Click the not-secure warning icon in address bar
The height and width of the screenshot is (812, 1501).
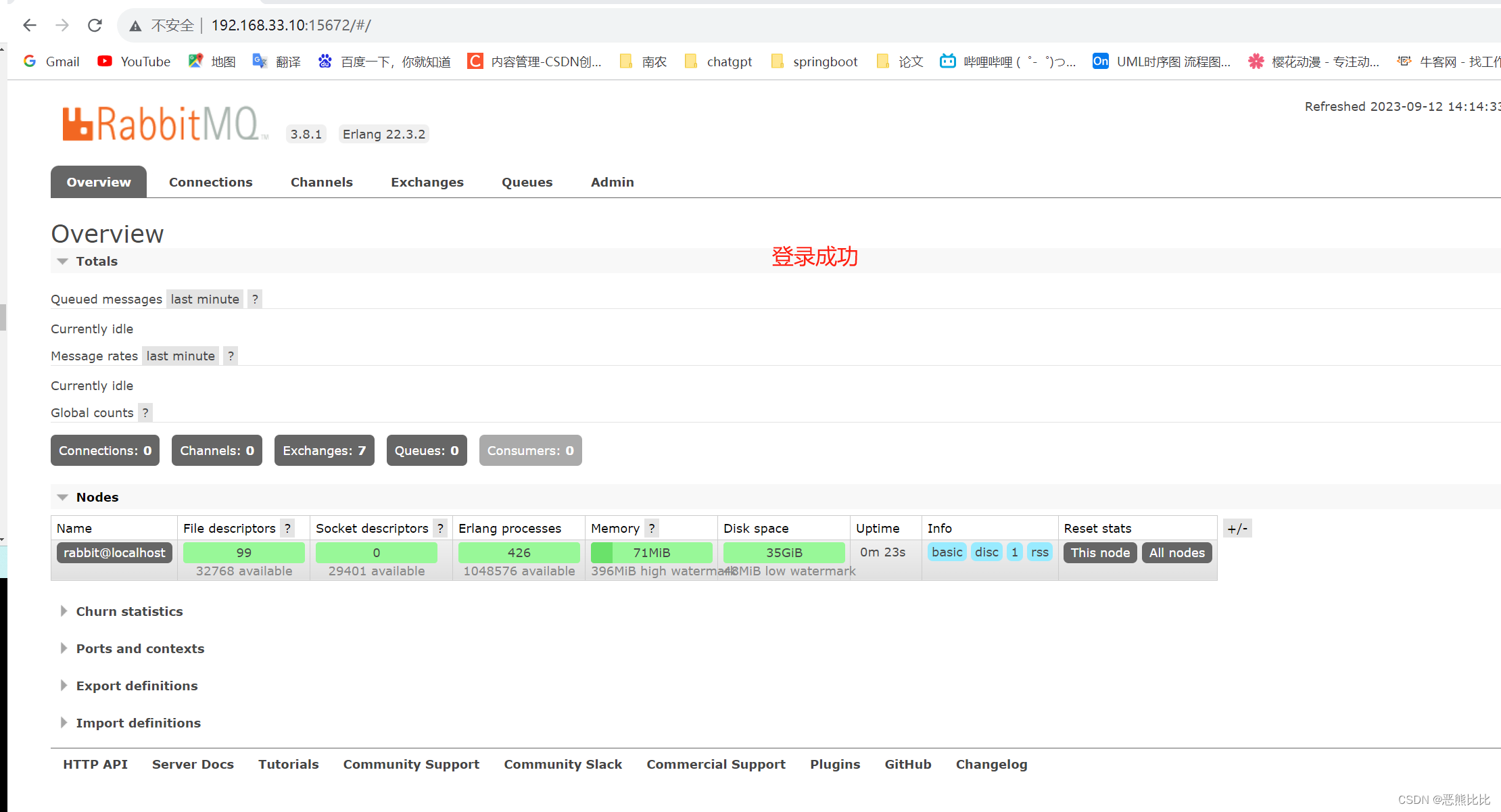point(135,26)
